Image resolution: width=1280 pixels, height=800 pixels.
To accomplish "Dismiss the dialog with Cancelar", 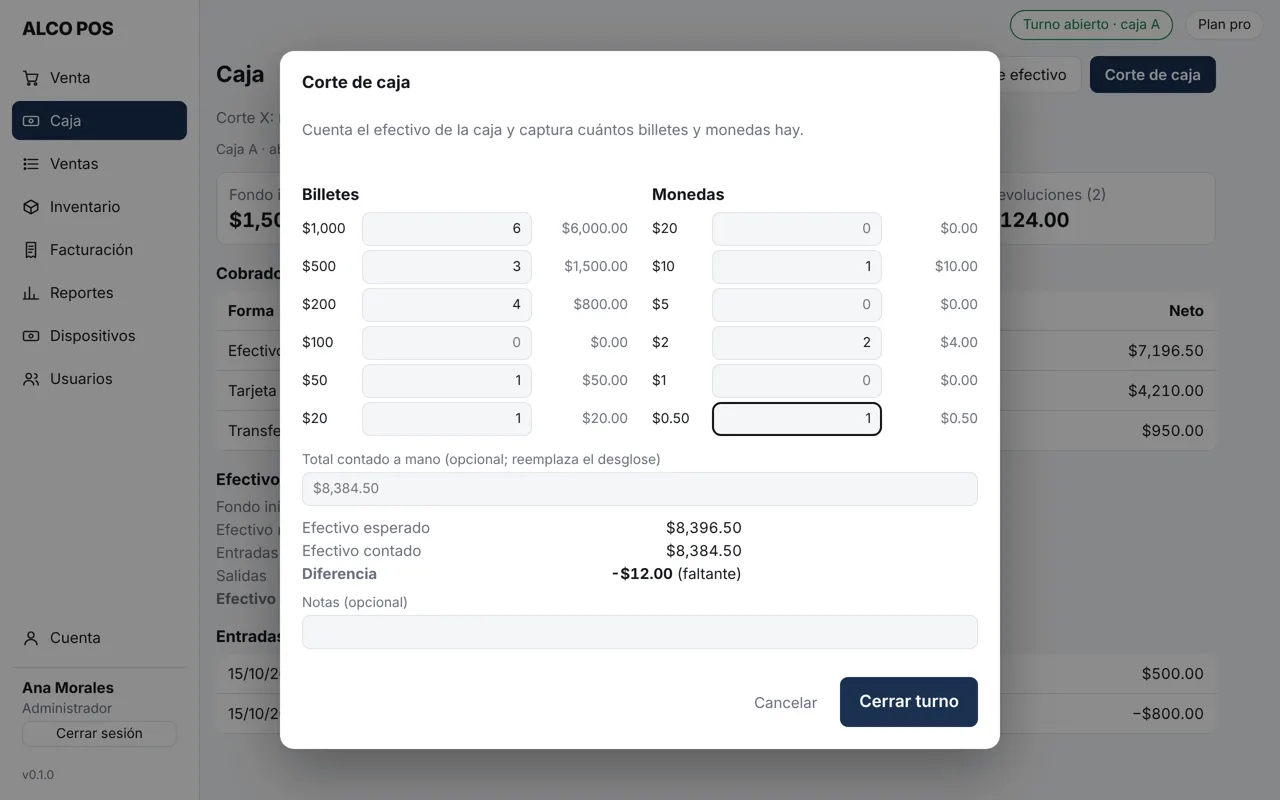I will coord(785,703).
